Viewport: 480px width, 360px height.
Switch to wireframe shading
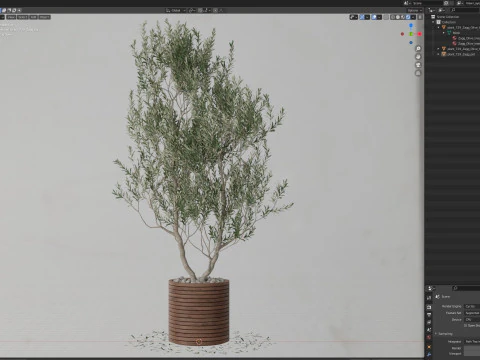[x=393, y=17]
